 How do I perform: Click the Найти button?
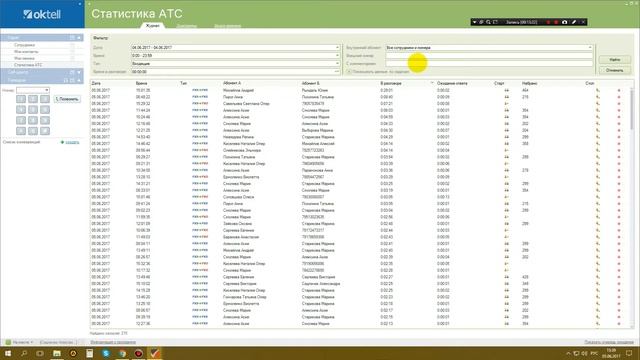(x=614, y=60)
